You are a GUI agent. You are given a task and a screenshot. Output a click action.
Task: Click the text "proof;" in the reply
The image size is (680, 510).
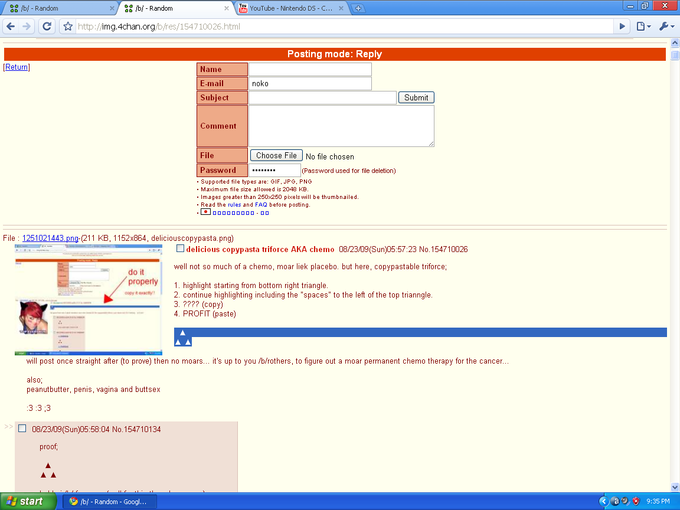coord(49,447)
